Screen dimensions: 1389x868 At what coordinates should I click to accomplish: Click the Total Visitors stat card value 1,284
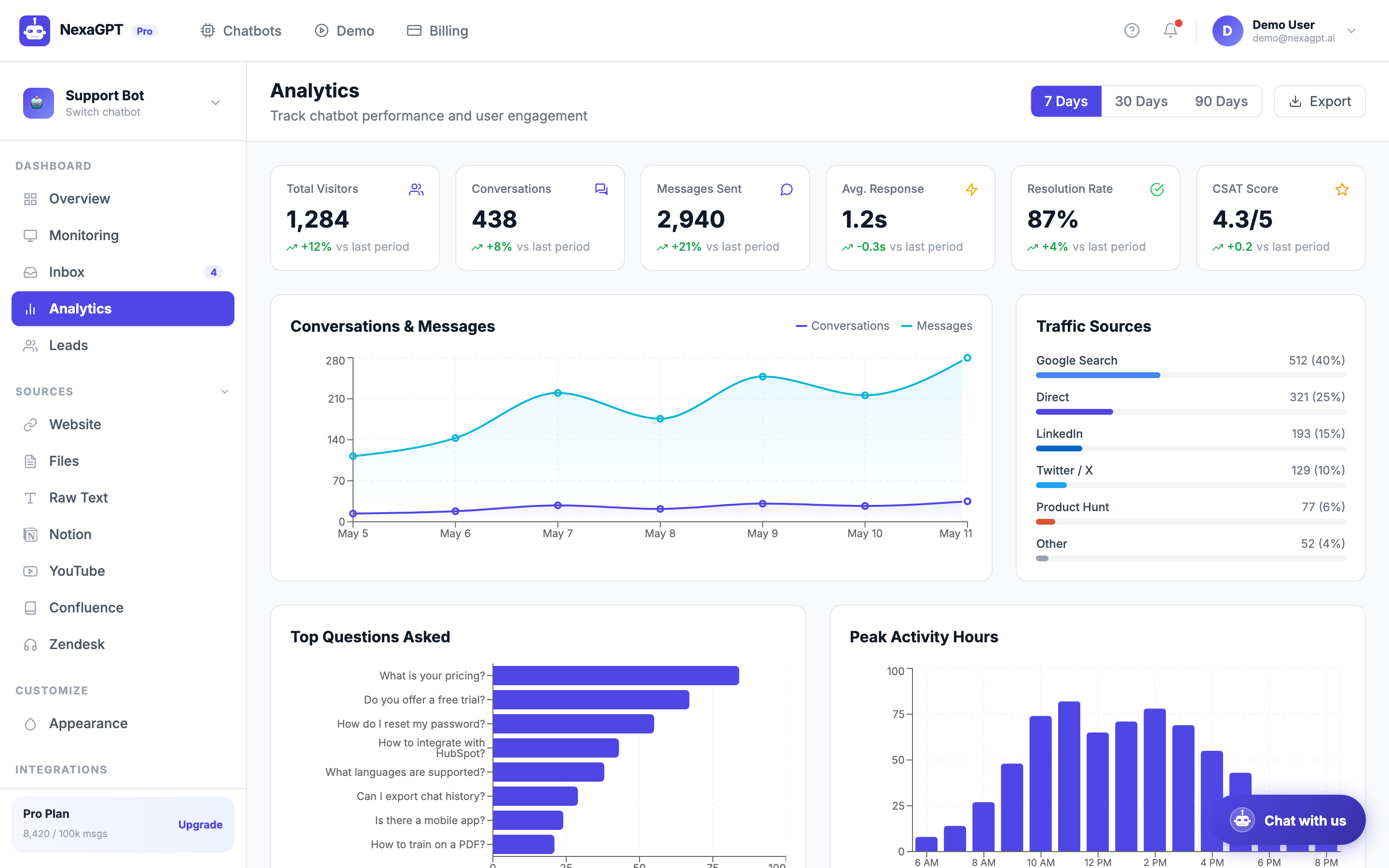318,220
